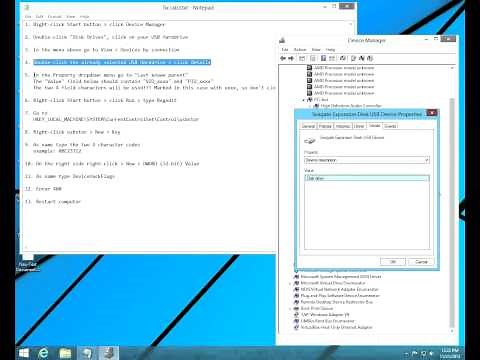Expand the Microsoft Virtual Drive Enumerator node

coord(290,283)
